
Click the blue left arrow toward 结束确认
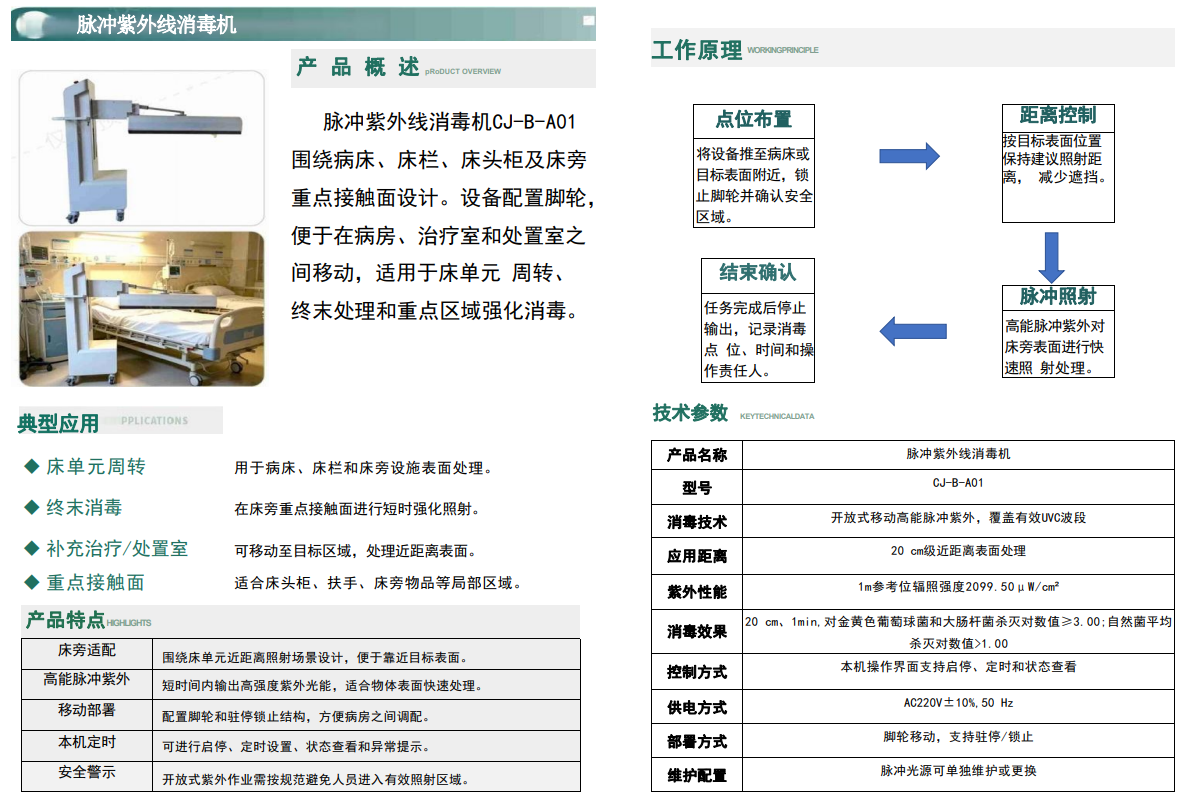click(x=913, y=331)
